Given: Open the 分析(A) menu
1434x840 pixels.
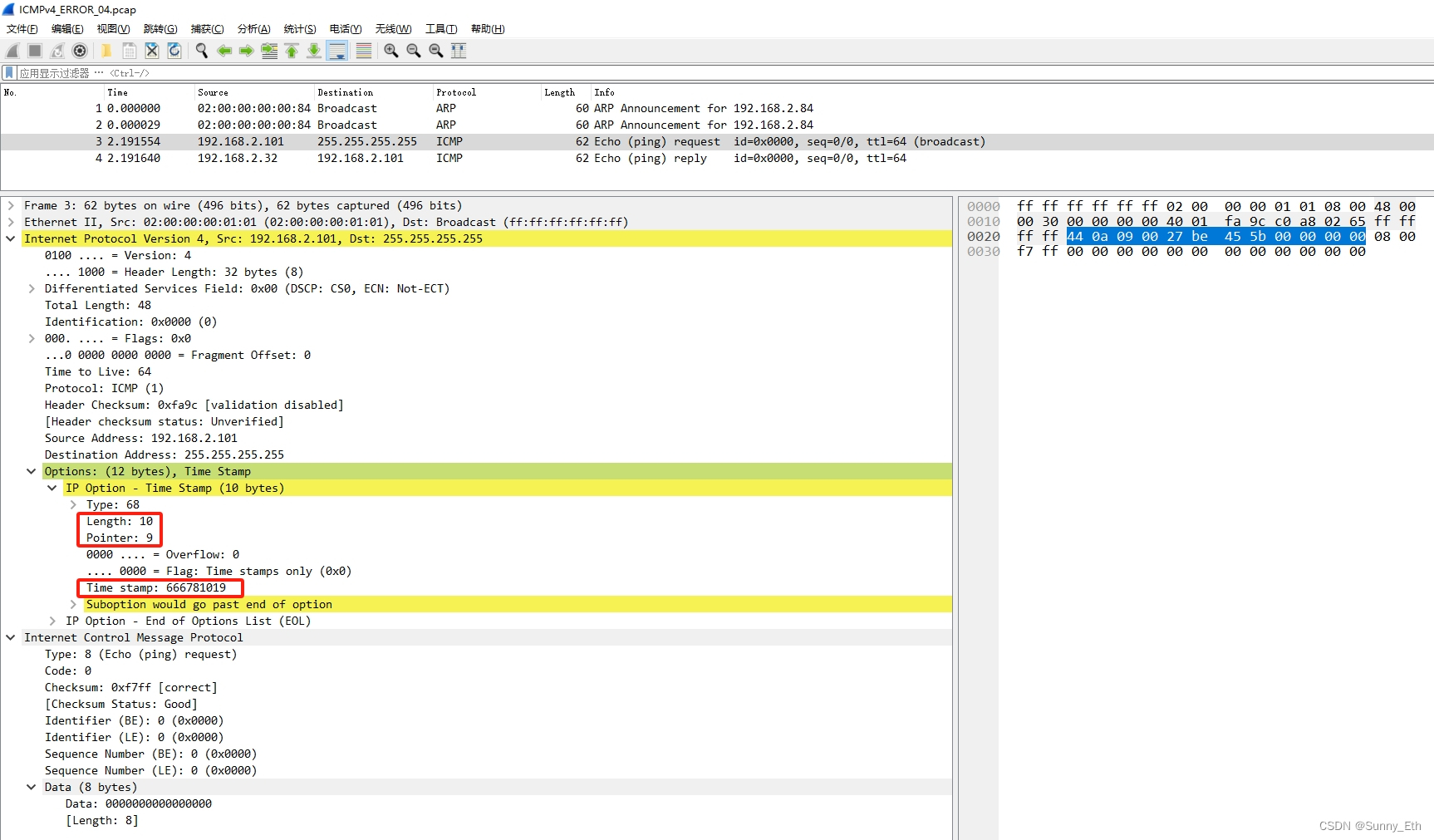Looking at the screenshot, I should click(x=253, y=28).
